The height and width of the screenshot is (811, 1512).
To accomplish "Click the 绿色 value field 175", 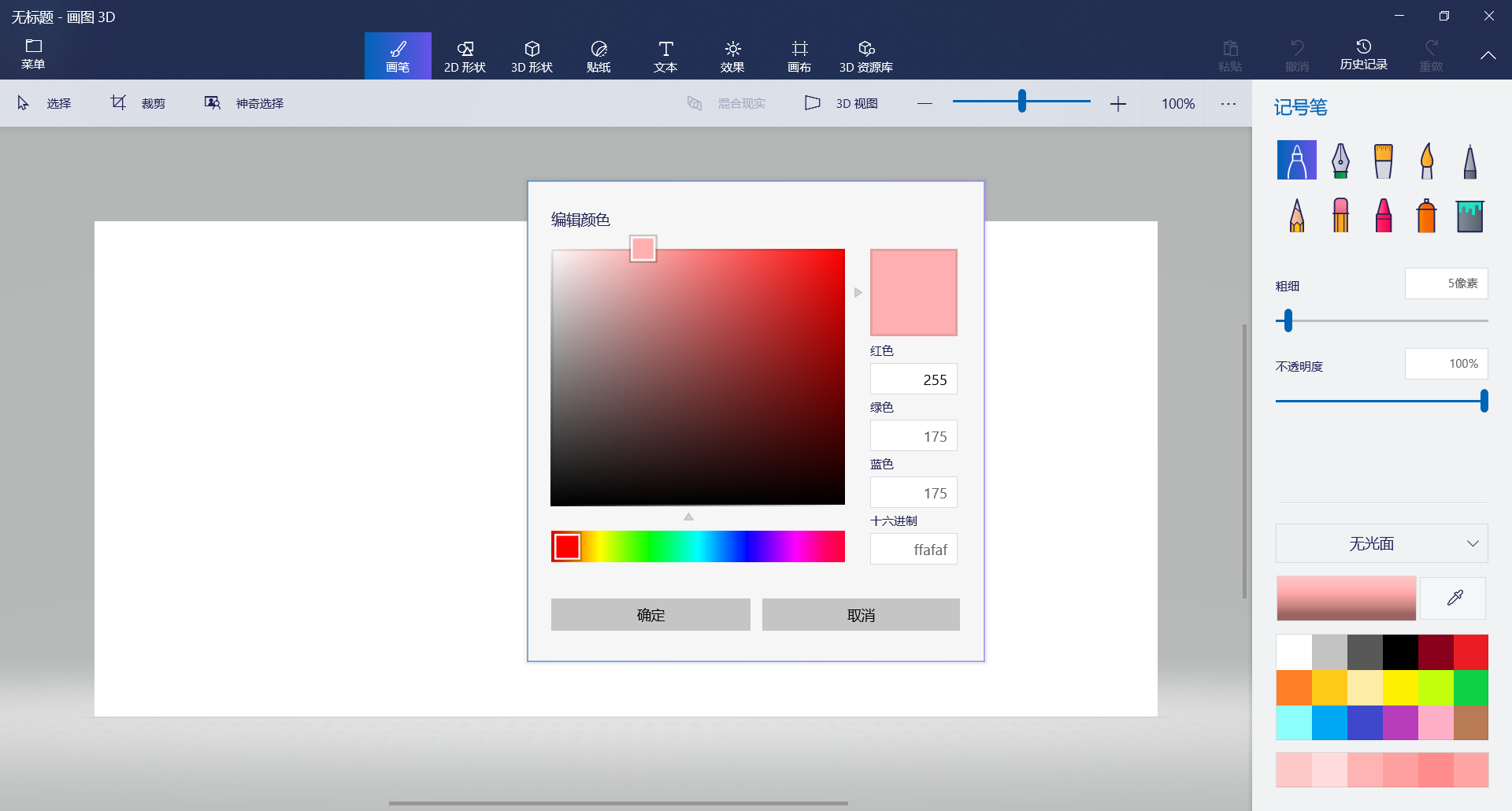I will 913,436.
